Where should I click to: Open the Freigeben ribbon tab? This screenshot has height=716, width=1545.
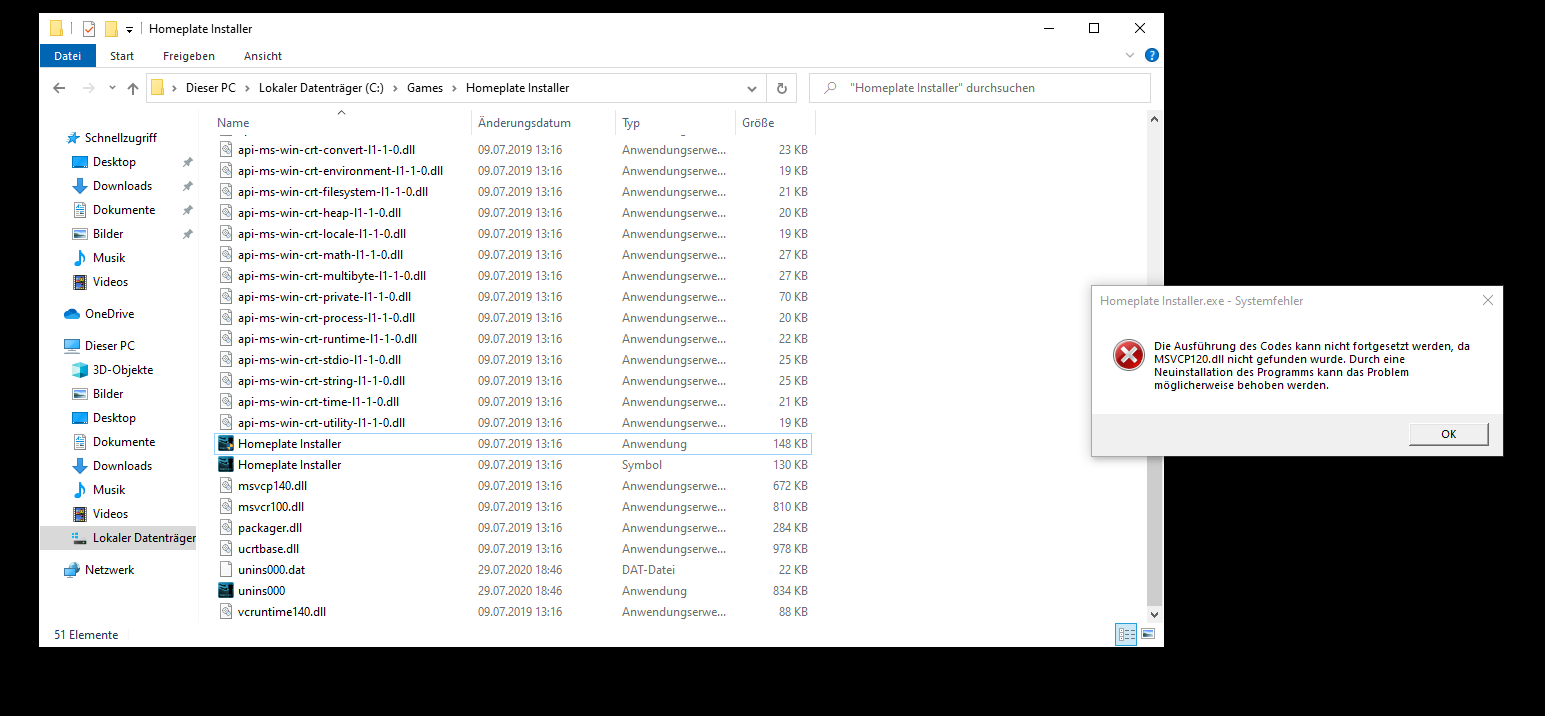189,56
